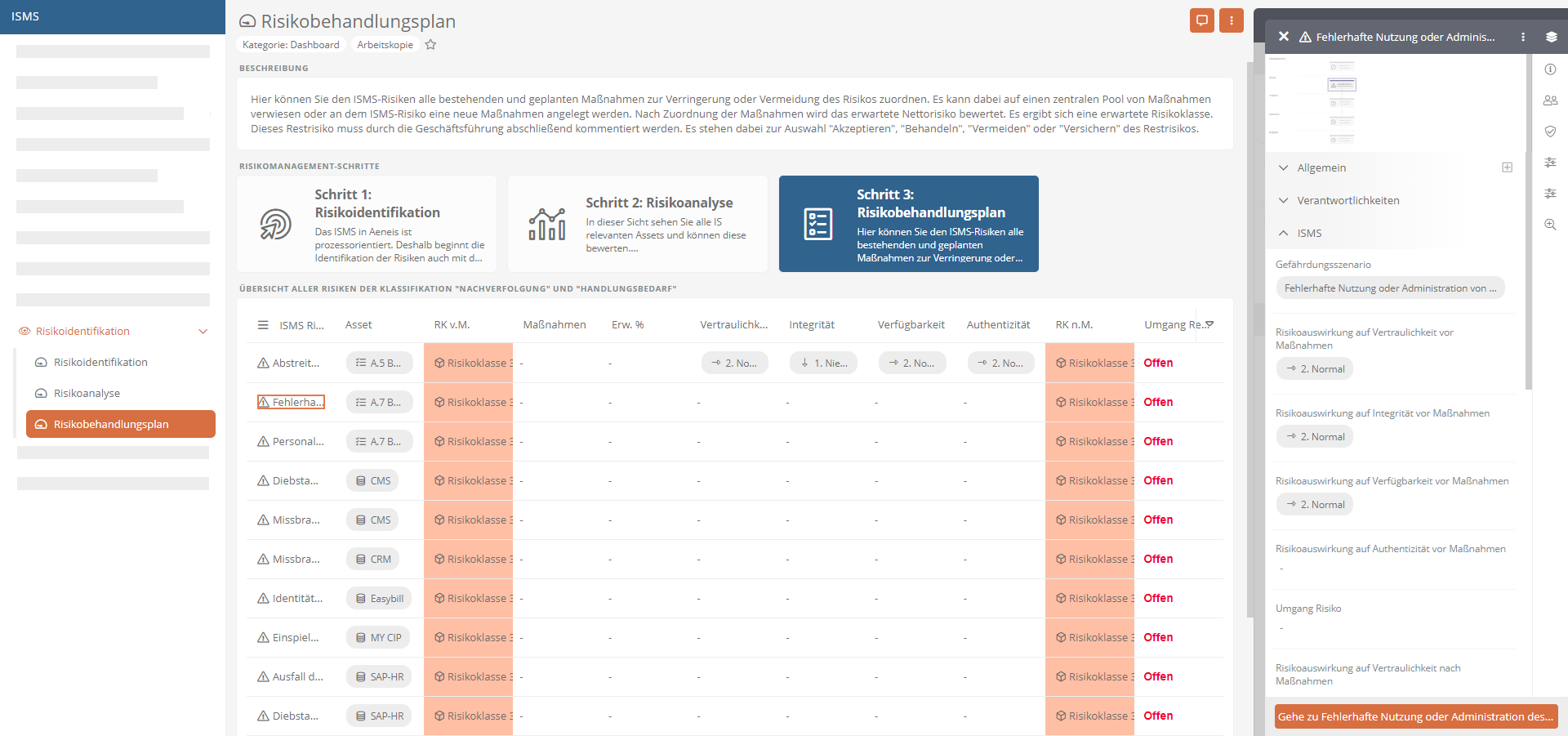Click the warning icon of Personal... row
The image size is (1568, 736).
coord(263,441)
